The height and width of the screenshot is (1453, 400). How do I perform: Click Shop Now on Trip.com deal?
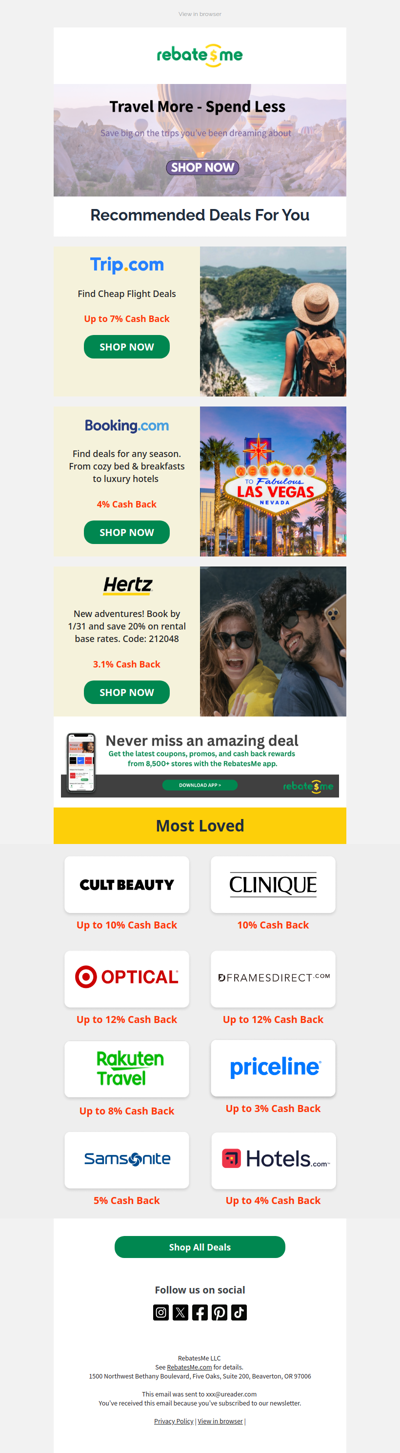coord(127,347)
